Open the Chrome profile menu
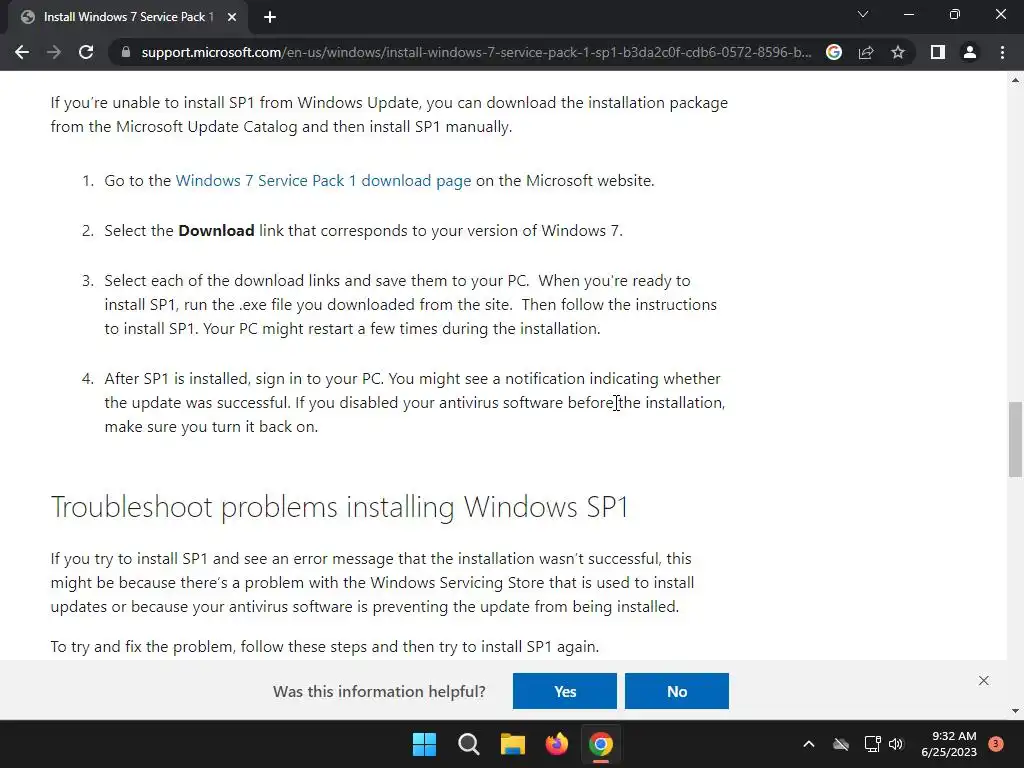Viewport: 1024px width, 768px height. click(x=970, y=52)
